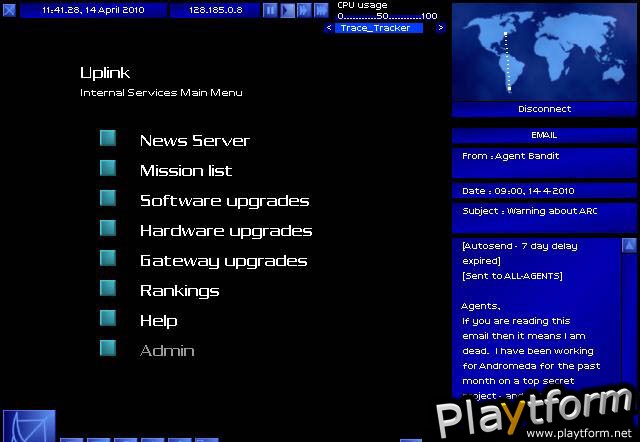This screenshot has width=640, height=442.
Task: Open the Hardware upgrades text entry
Action: pos(226,231)
